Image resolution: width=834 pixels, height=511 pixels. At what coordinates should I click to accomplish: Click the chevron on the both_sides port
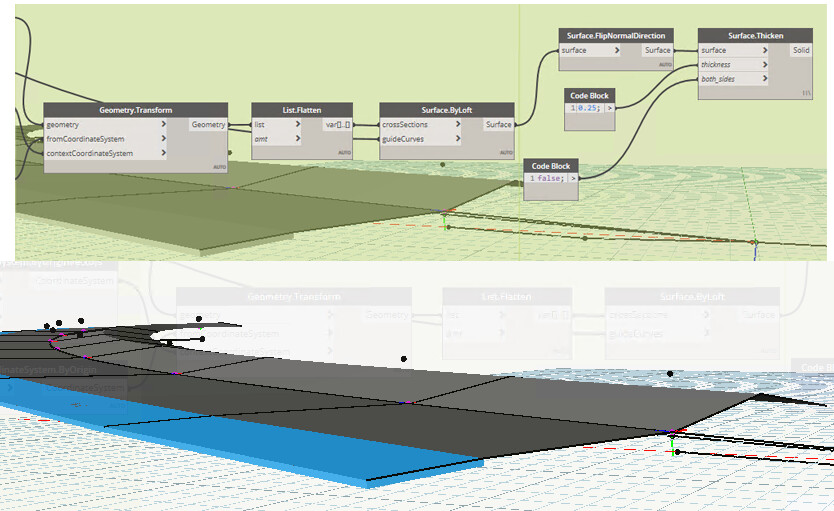(765, 79)
